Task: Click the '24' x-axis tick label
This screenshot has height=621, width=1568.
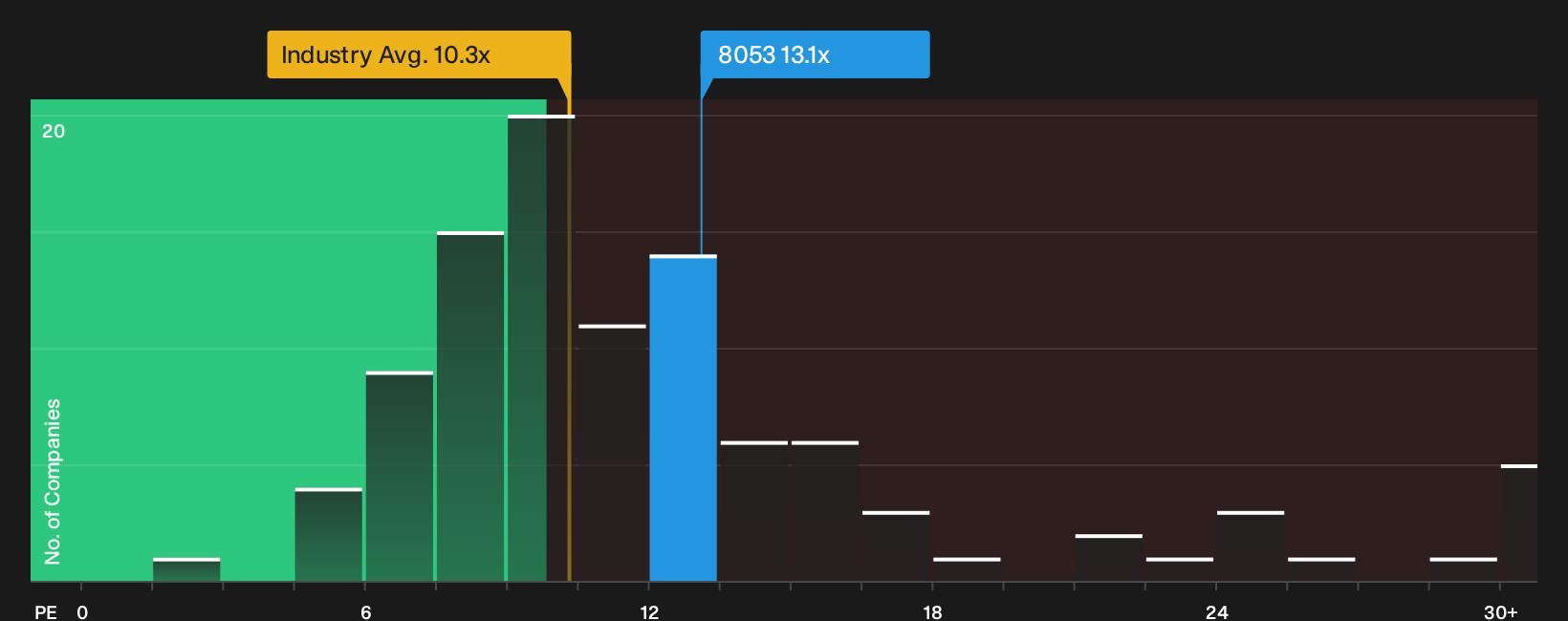Action: click(1216, 611)
